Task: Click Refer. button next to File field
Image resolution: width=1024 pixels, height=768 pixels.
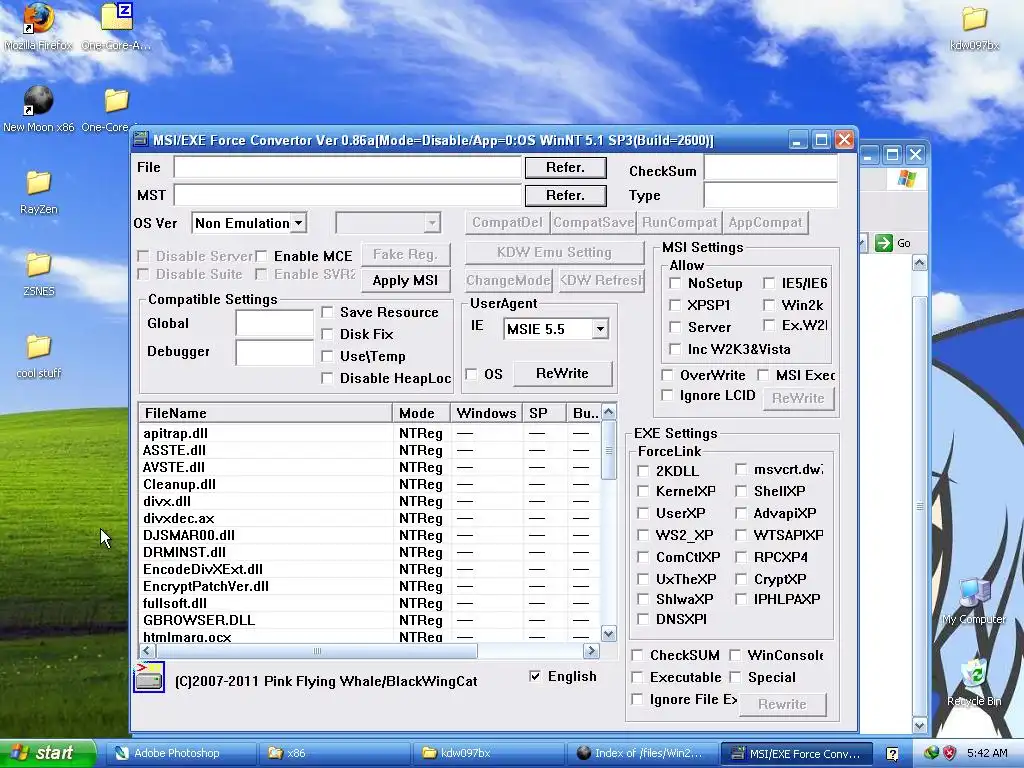Action: tap(566, 167)
